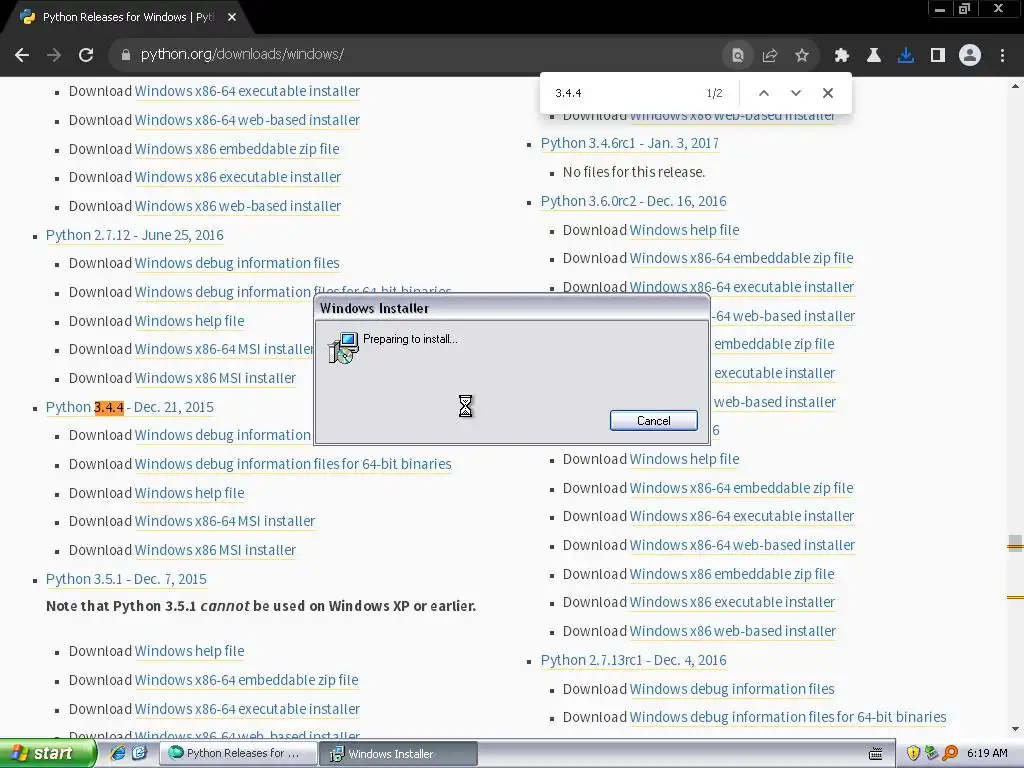The height and width of the screenshot is (768, 1024).
Task: Switch to Python Releases taskbar button
Action: click(x=238, y=754)
